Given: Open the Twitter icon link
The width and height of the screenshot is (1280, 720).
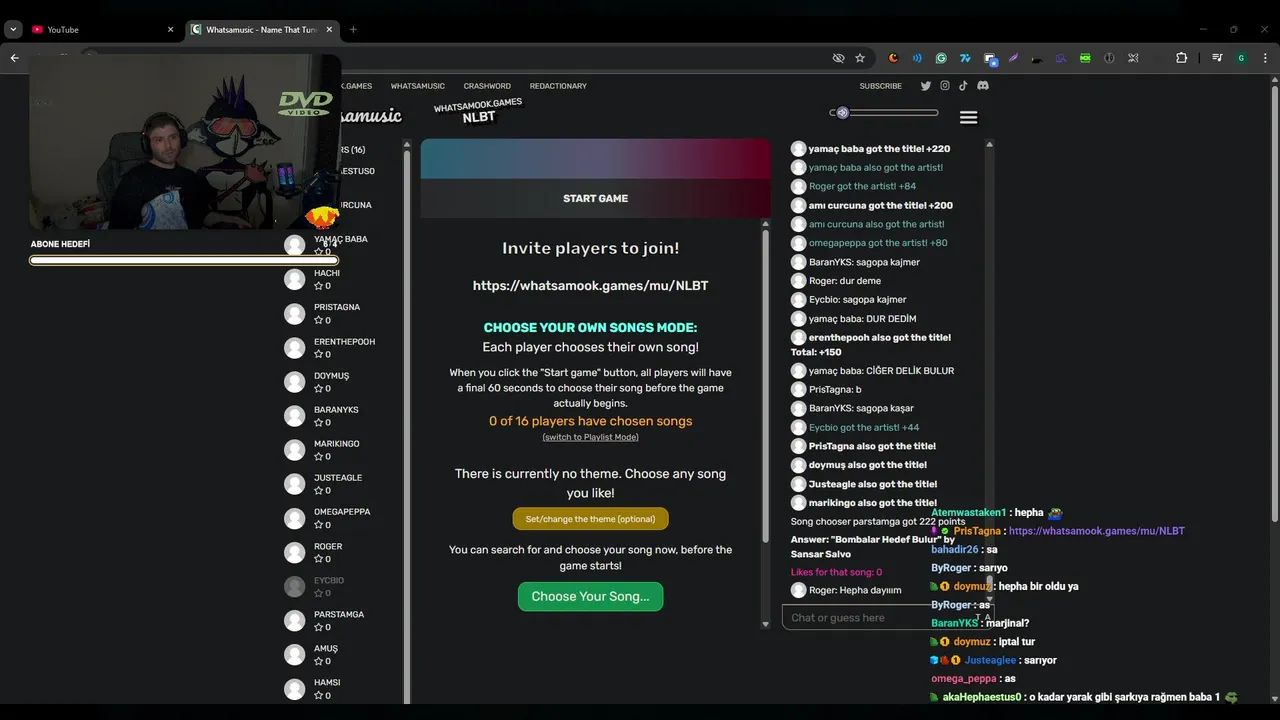Looking at the screenshot, I should tap(926, 86).
